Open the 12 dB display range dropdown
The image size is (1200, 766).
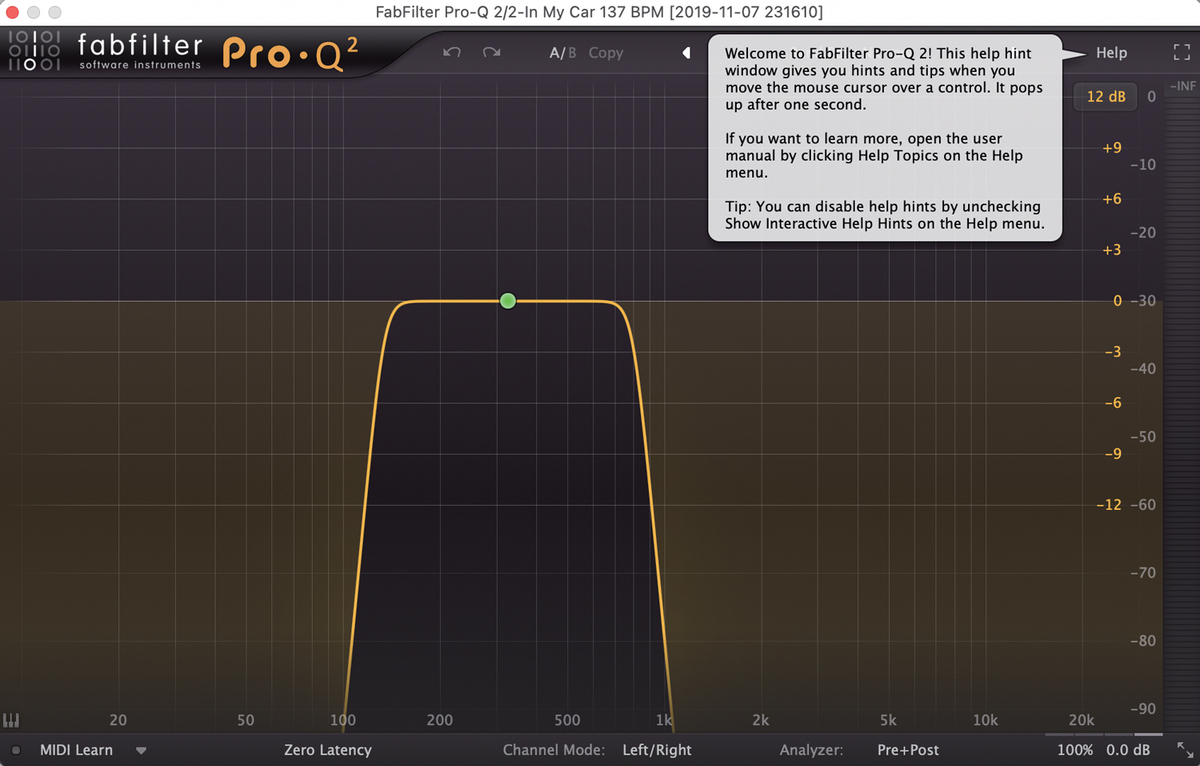1106,96
